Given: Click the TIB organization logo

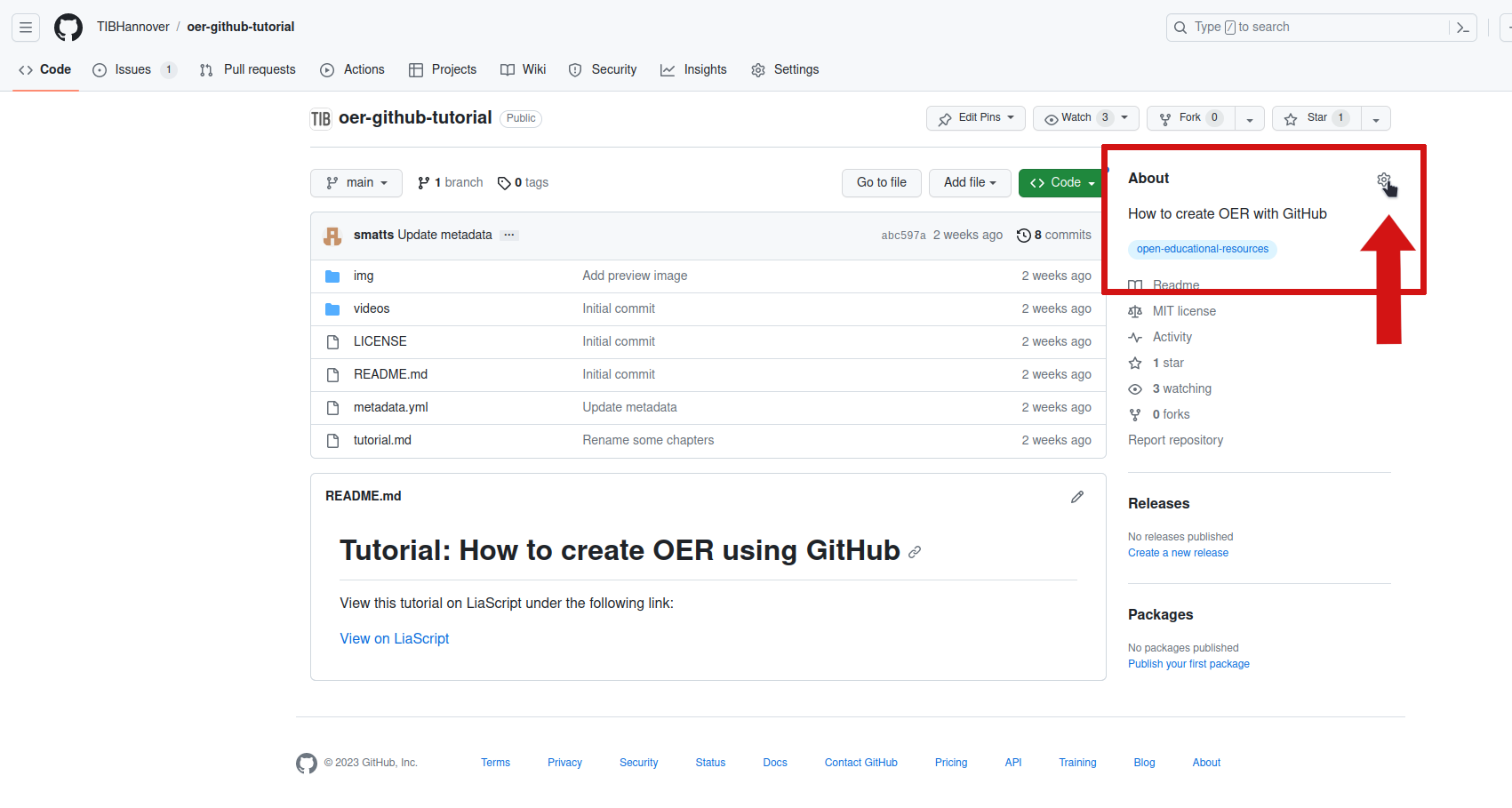Looking at the screenshot, I should 321,118.
